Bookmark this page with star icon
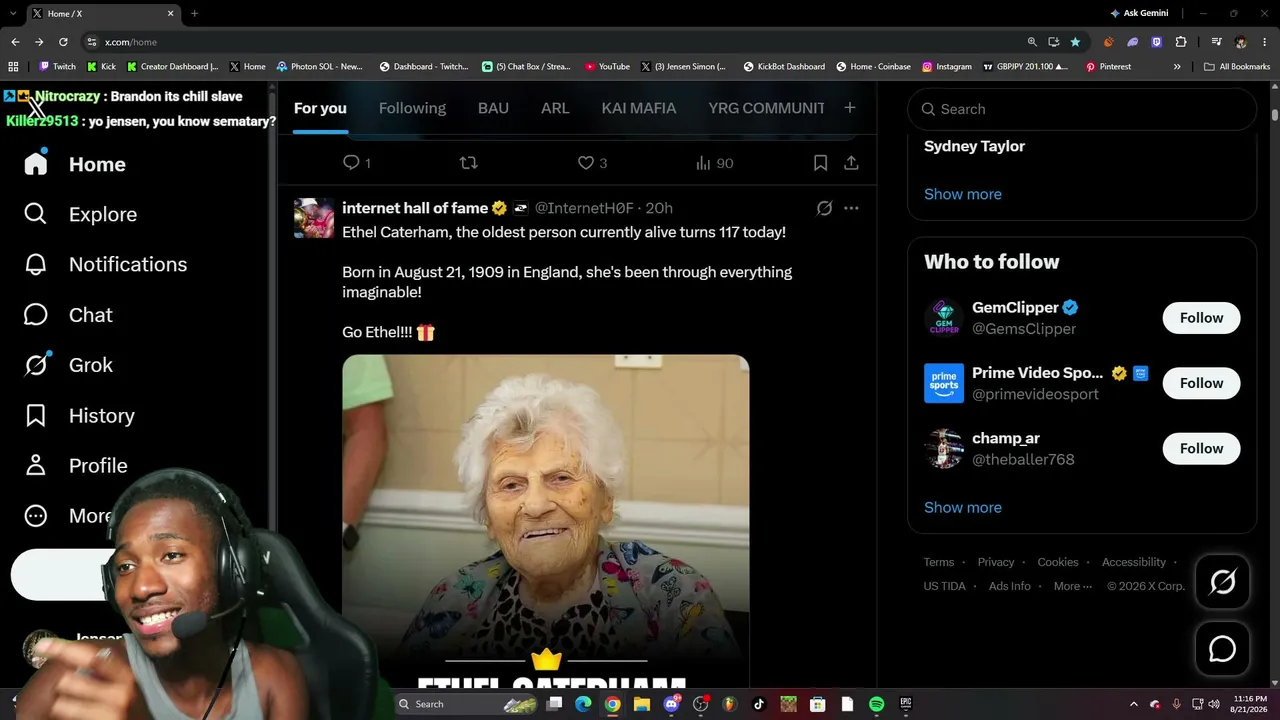Screen dimensions: 1280x720 (x=1075, y=42)
